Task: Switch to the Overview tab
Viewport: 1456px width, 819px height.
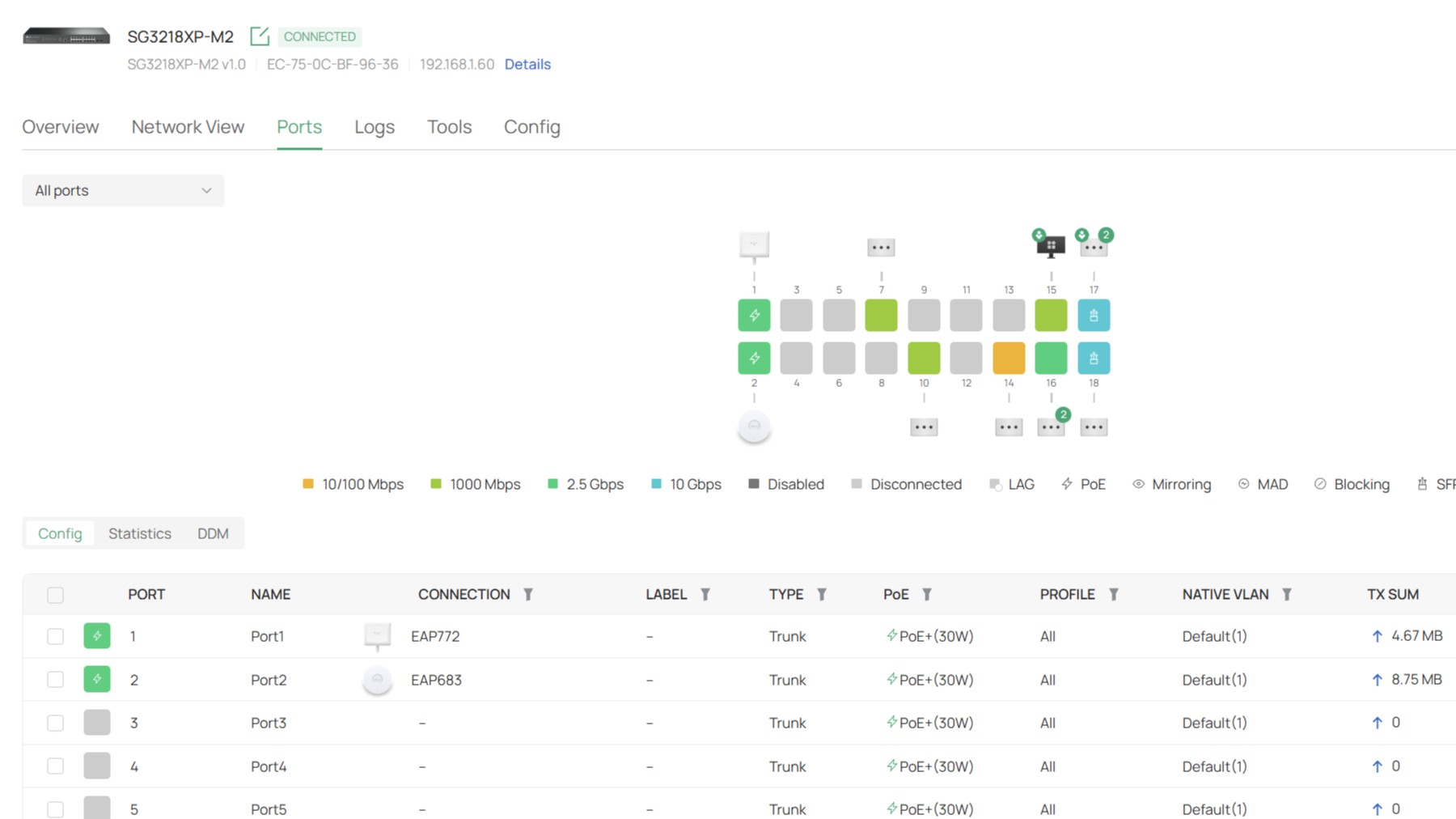Action: (61, 127)
